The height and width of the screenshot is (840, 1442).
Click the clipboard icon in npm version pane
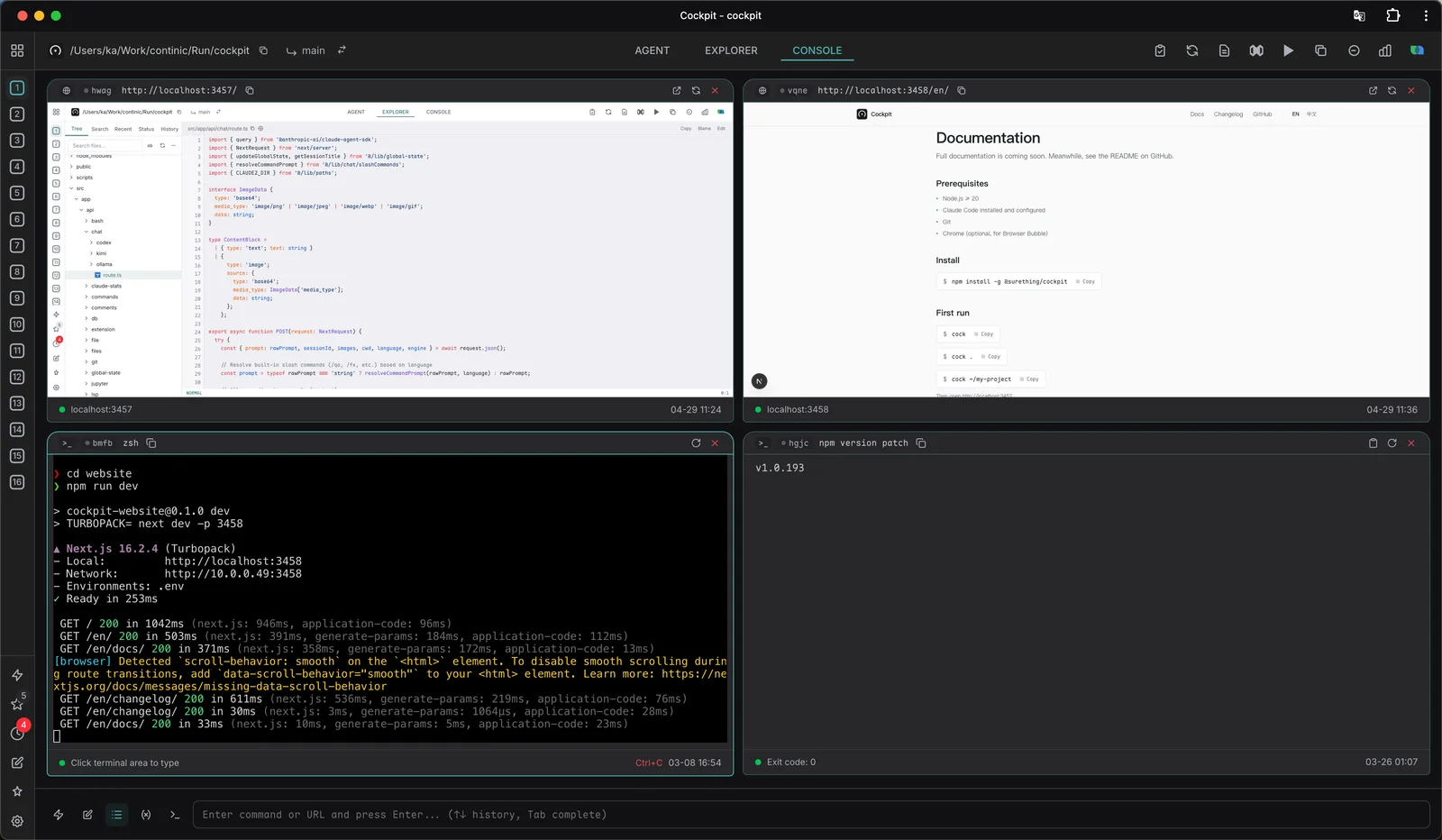click(x=1373, y=443)
